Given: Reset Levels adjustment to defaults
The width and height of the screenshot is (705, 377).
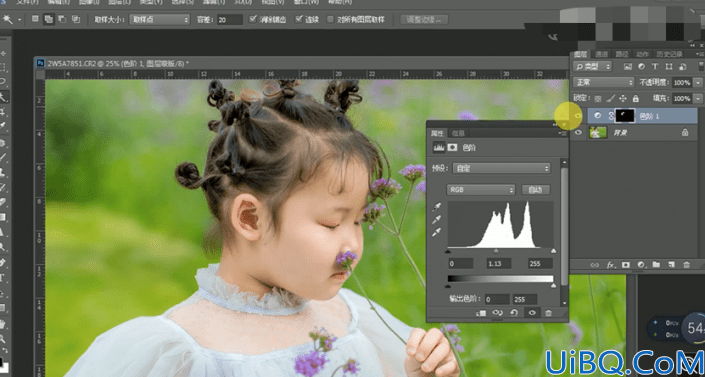Looking at the screenshot, I should pyautogui.click(x=515, y=313).
